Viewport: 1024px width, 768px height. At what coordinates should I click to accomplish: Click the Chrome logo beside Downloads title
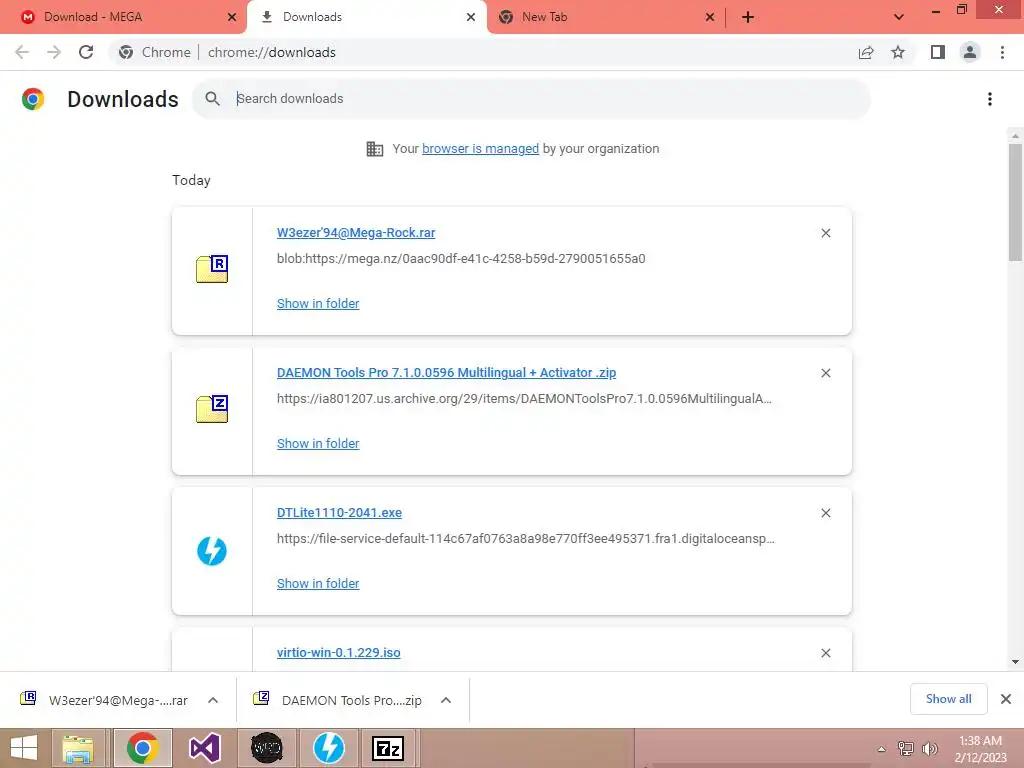33,99
